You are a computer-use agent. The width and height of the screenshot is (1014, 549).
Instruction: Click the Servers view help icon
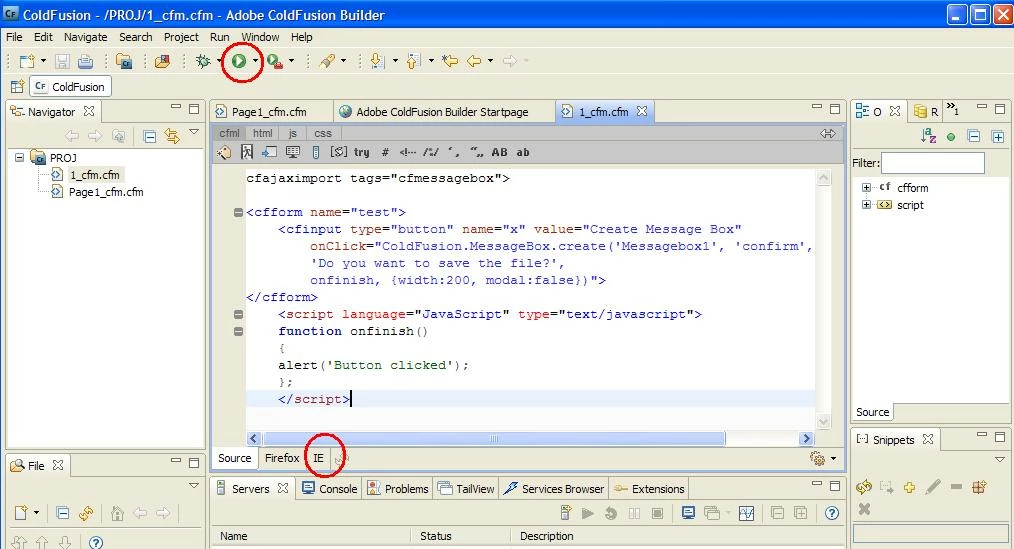[x=832, y=513]
